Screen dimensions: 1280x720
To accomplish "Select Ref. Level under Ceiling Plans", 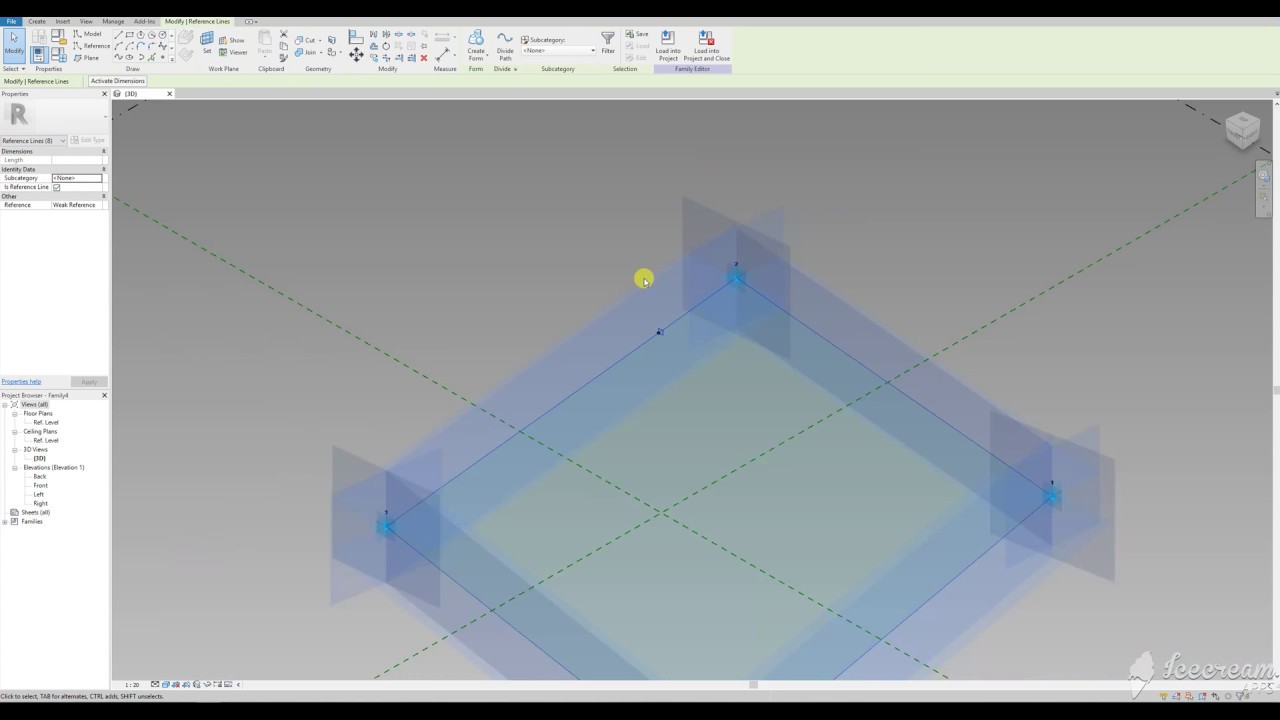I will click(x=45, y=441).
